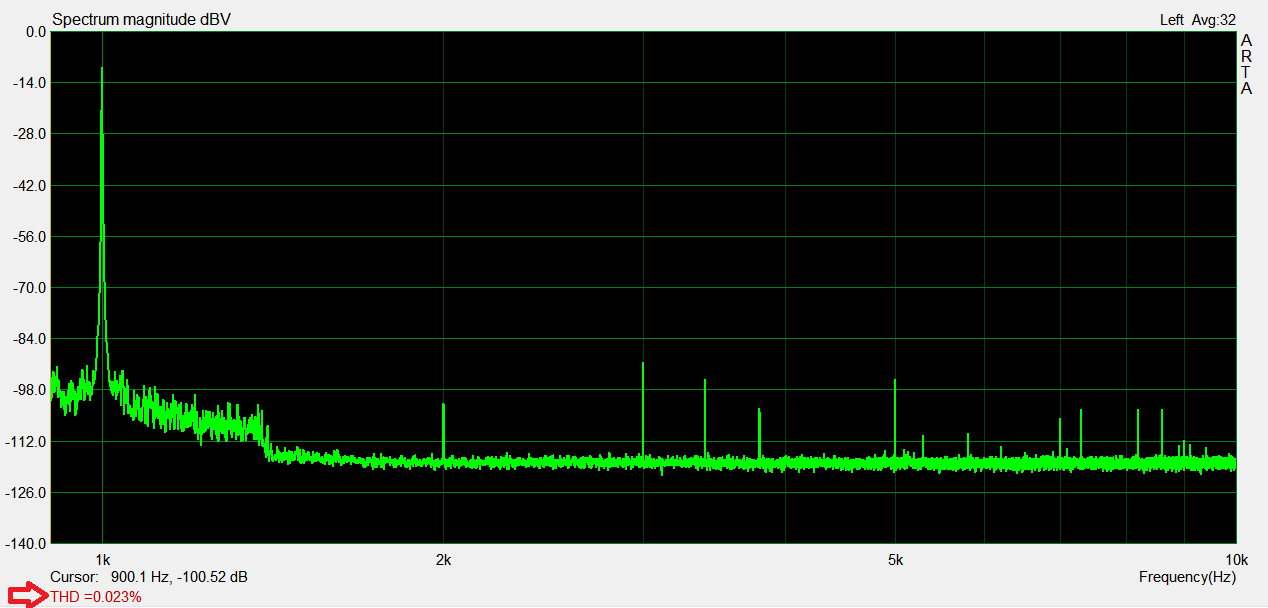
Task: Click the vertical ARTA label
Action: [1246, 64]
